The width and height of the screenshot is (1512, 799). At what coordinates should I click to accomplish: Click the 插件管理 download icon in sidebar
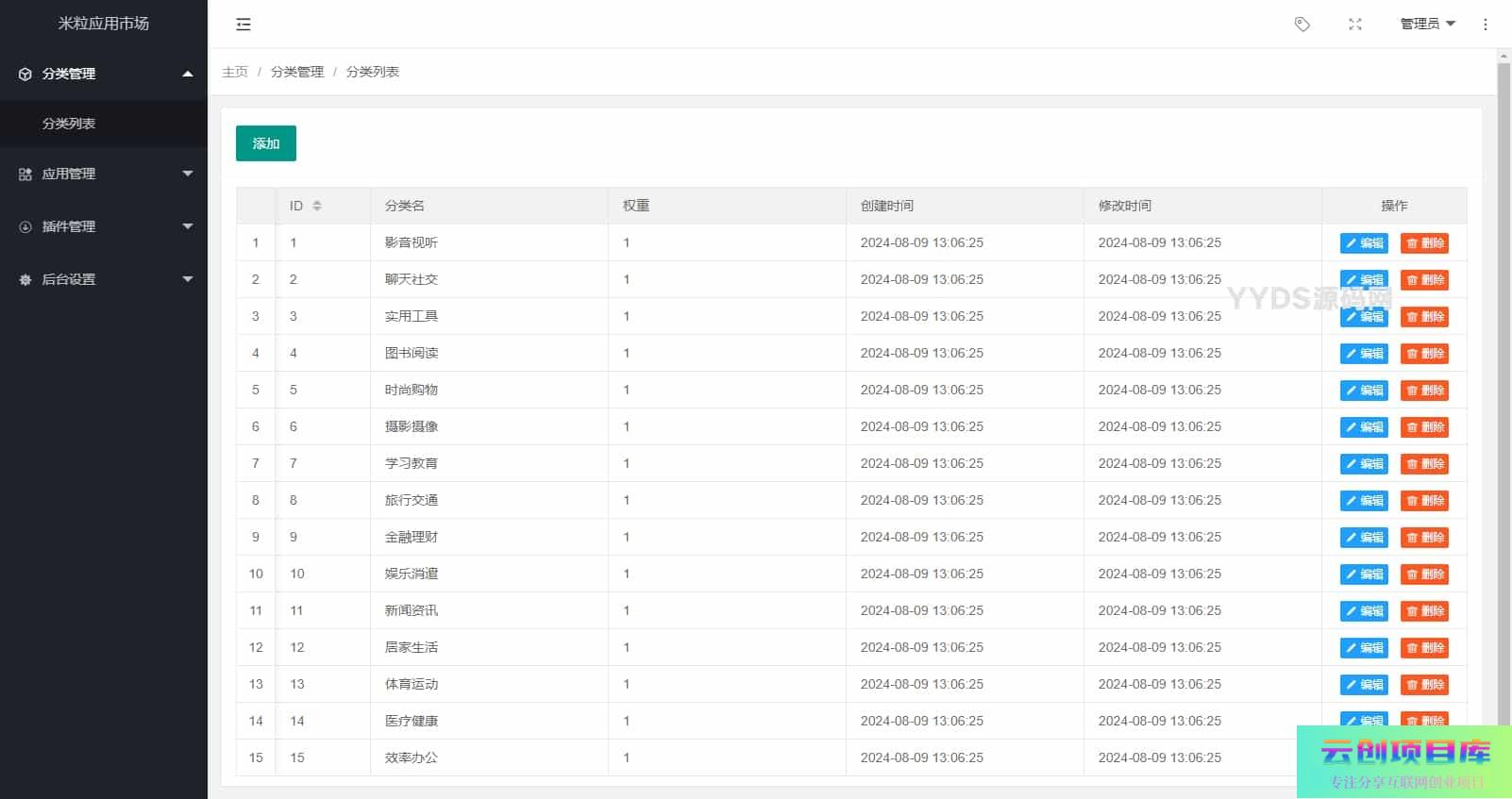(25, 227)
